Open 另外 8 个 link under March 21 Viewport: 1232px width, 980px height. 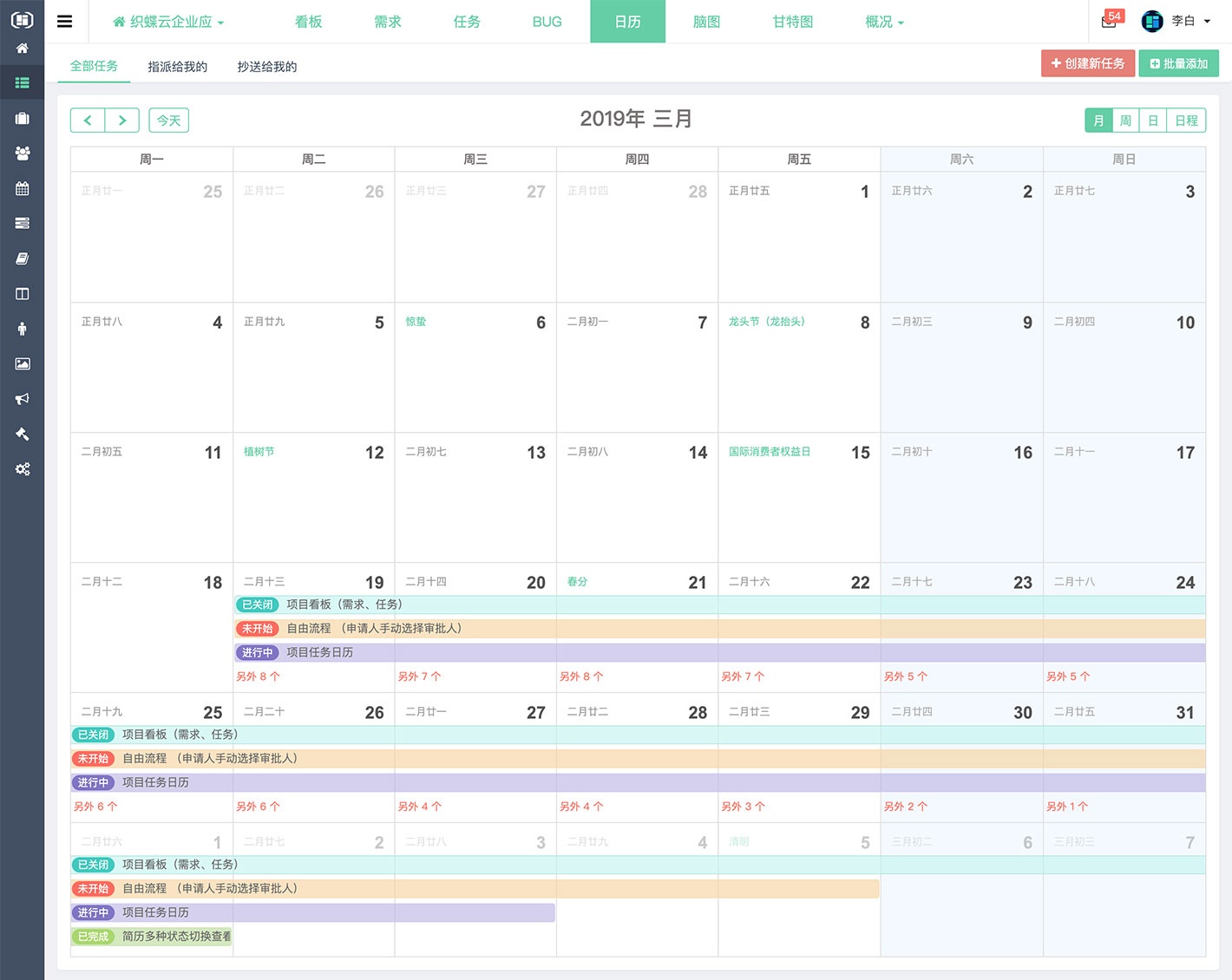click(581, 676)
